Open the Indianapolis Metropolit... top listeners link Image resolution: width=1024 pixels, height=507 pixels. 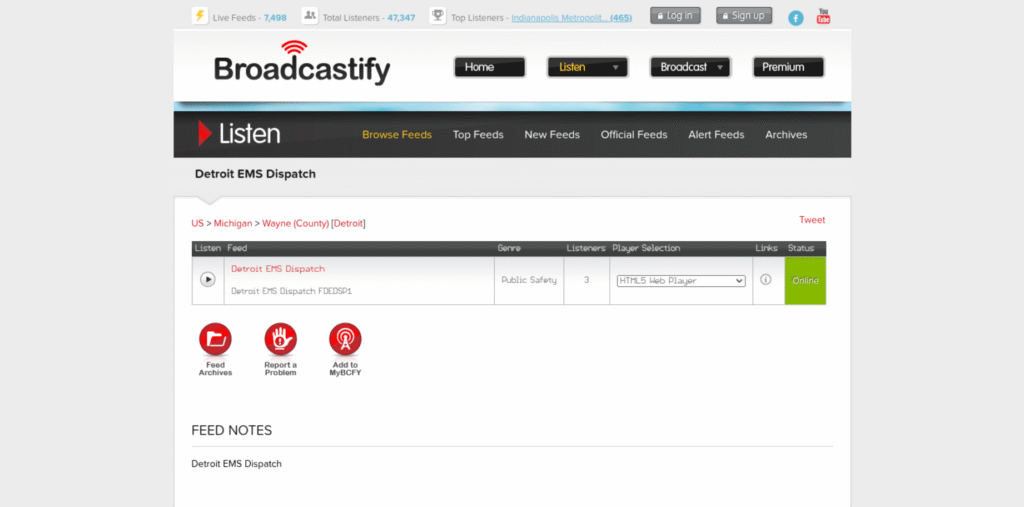tap(571, 18)
